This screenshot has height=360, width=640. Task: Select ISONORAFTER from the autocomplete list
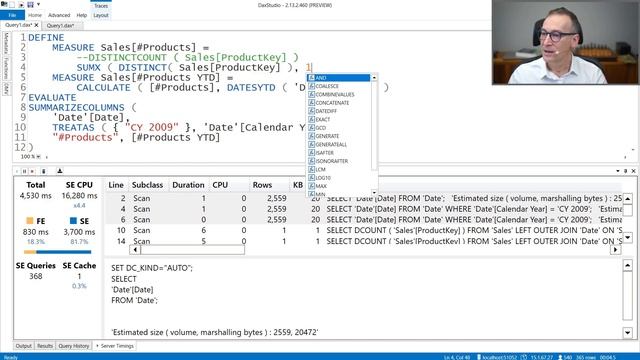[339, 161]
